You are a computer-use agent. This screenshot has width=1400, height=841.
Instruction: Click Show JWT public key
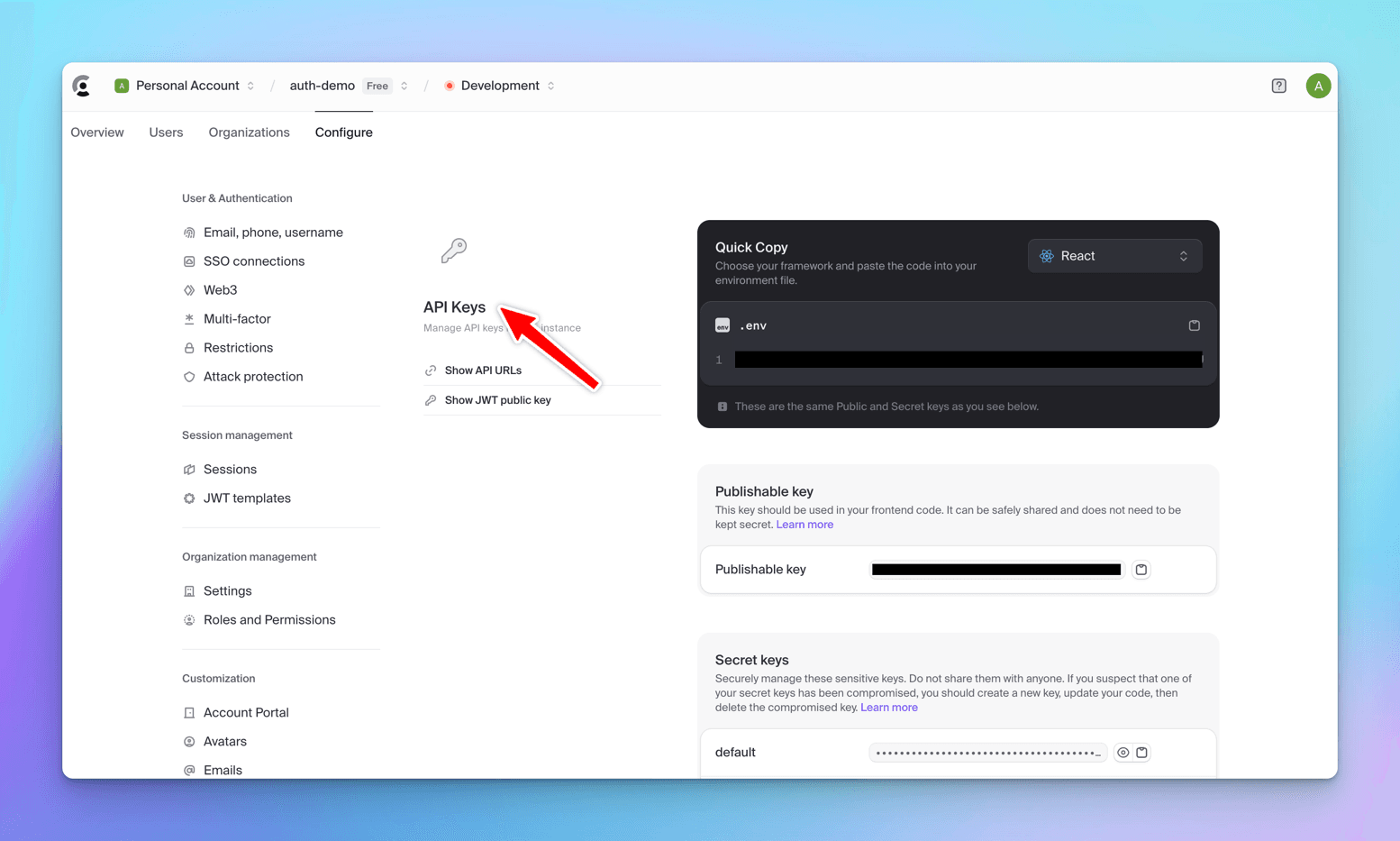[497, 400]
